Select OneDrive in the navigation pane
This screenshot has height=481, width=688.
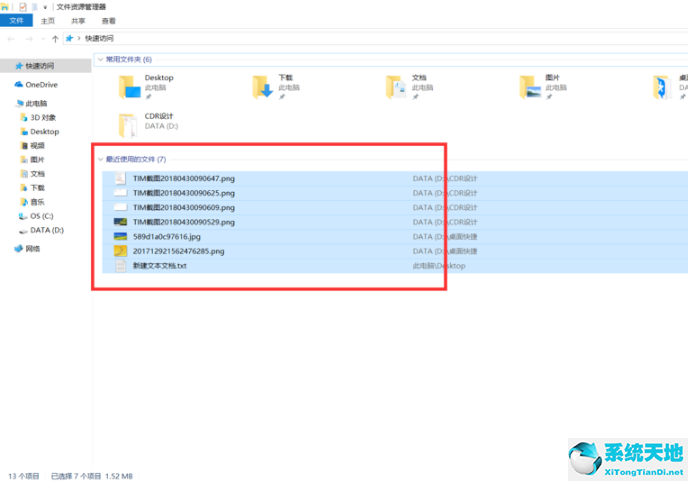pos(41,85)
